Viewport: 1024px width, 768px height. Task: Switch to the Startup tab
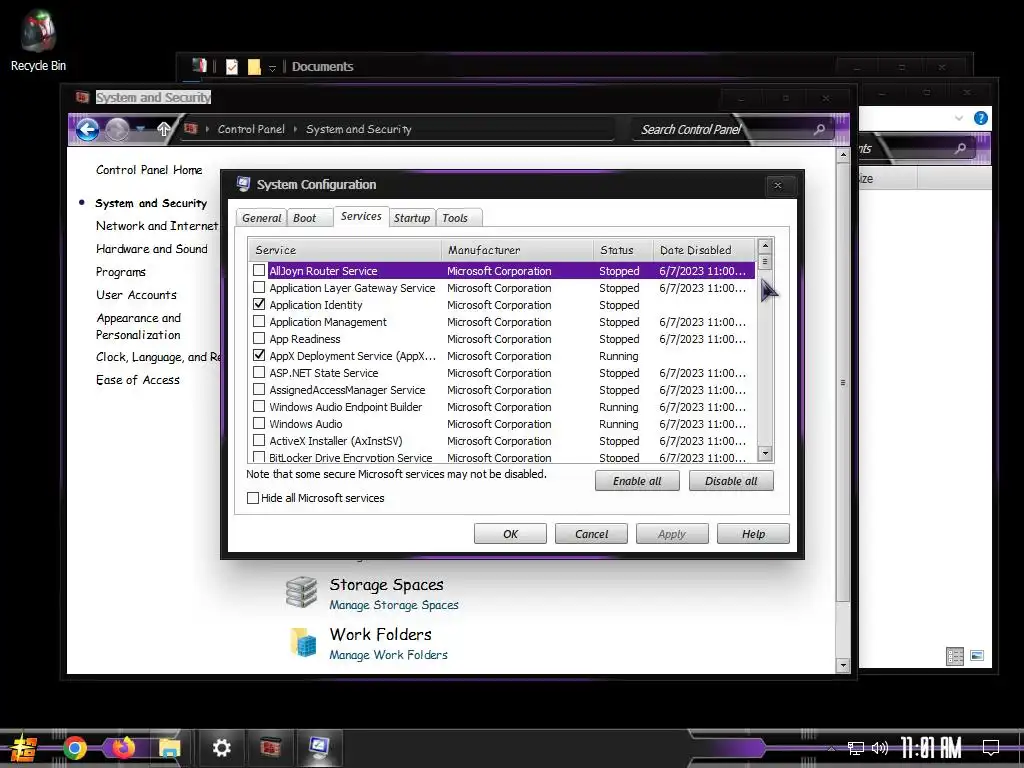[412, 218]
